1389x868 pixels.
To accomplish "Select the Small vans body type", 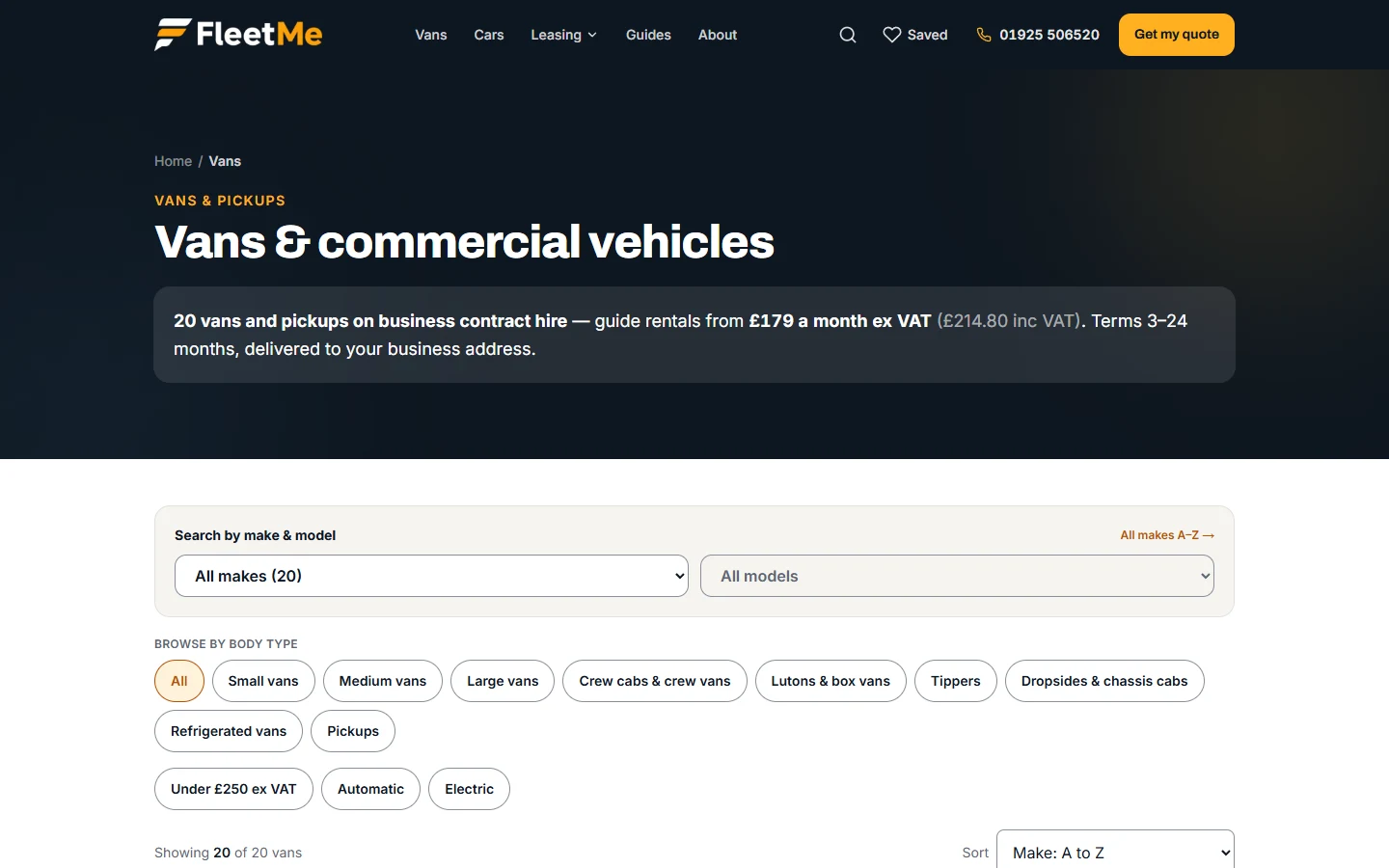I will [x=263, y=681].
